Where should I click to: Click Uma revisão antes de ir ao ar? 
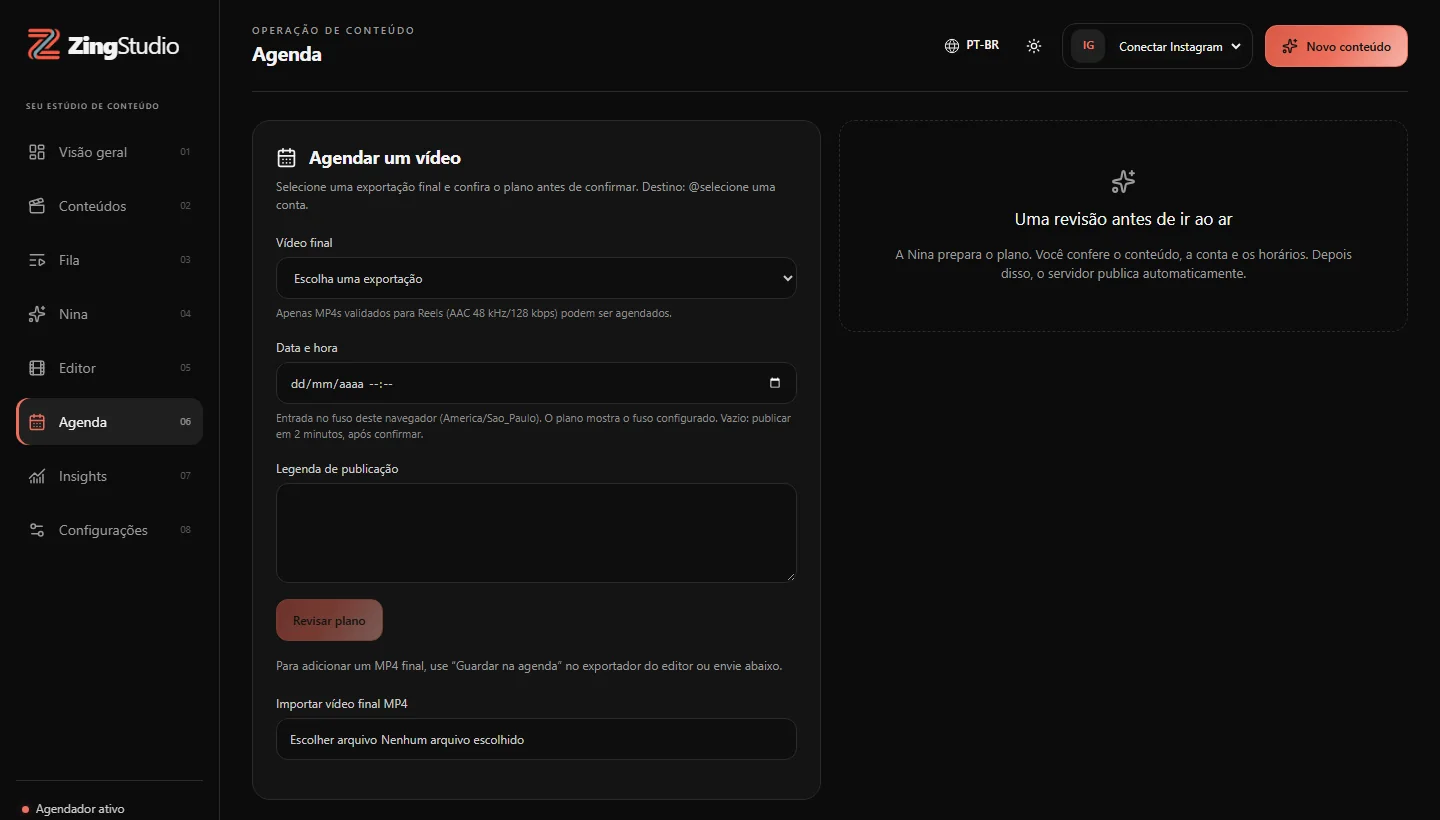[1123, 219]
